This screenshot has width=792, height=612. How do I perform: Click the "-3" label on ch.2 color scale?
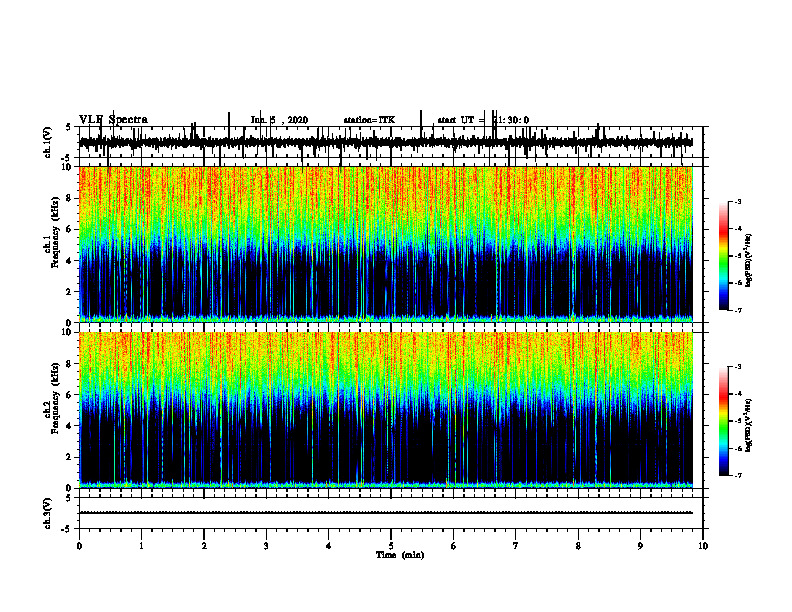pyautogui.click(x=737, y=367)
